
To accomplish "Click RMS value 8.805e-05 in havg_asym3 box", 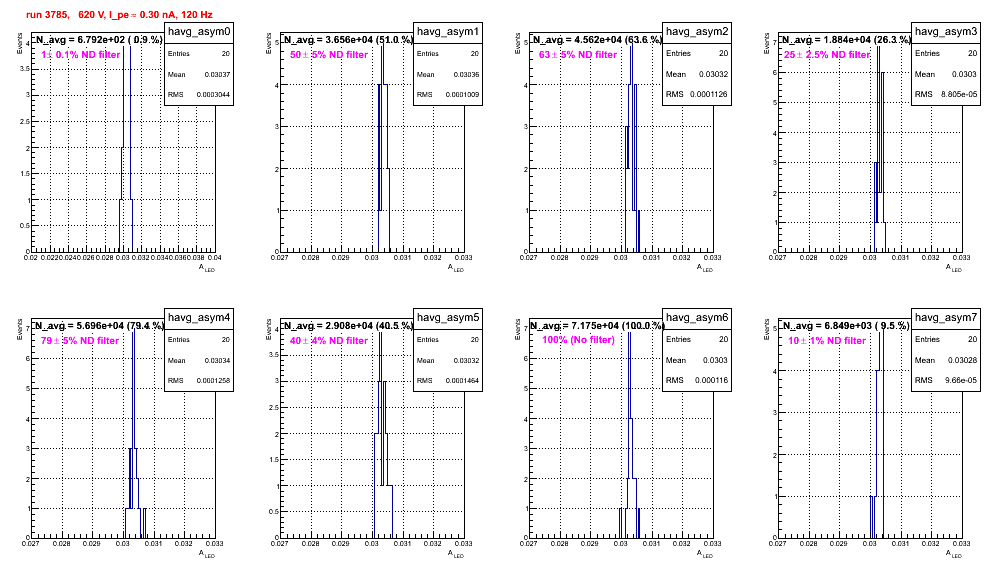I will (959, 94).
